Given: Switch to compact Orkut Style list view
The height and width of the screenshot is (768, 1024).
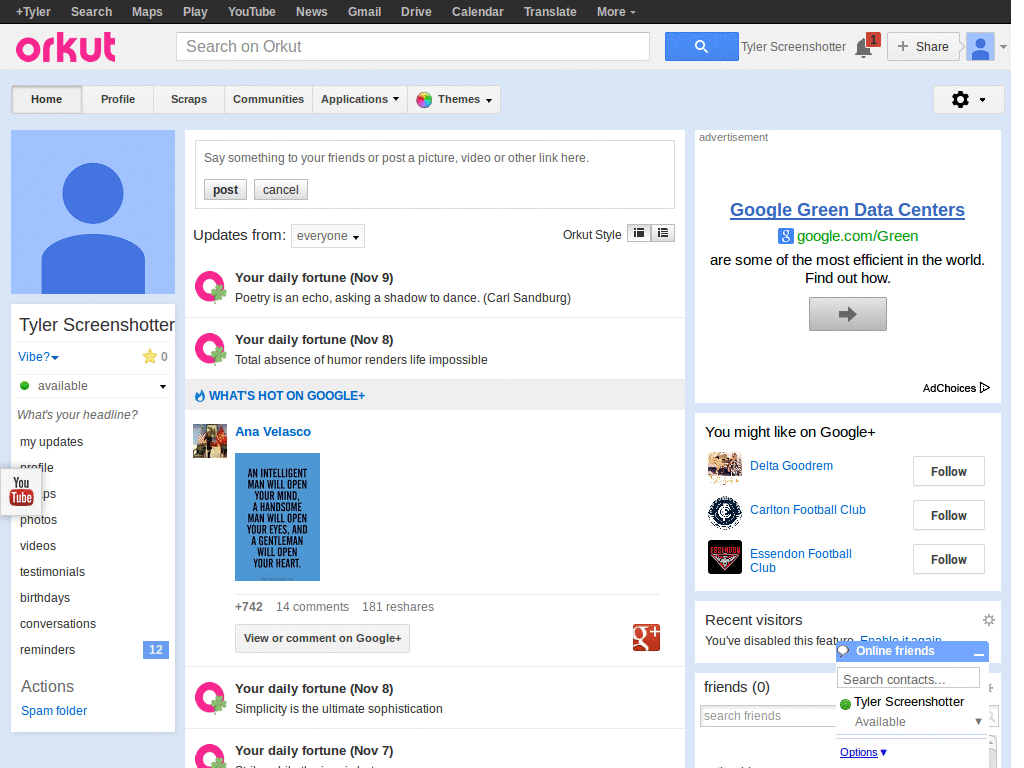Looking at the screenshot, I should tap(639, 233).
